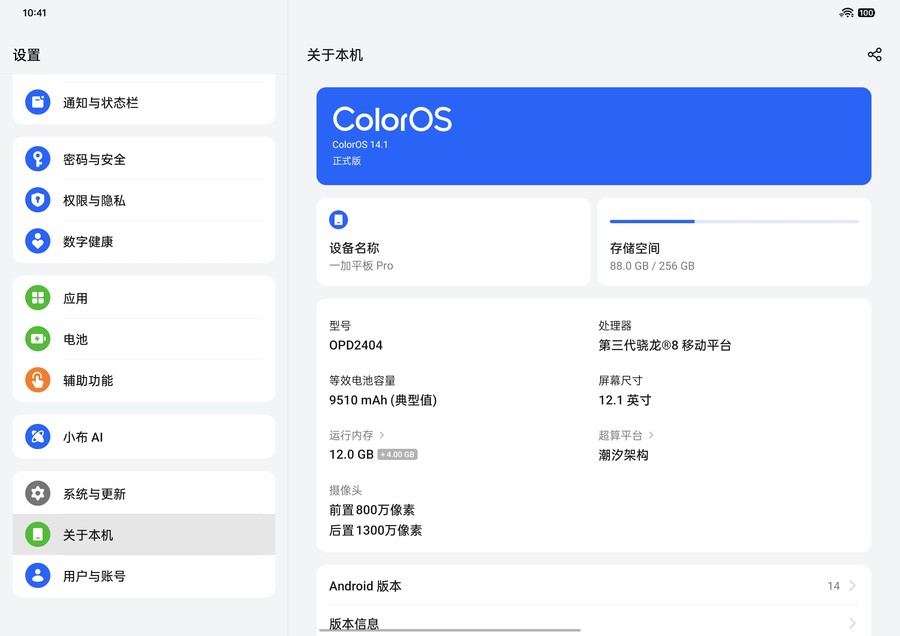Tap the Password & security key icon
The width and height of the screenshot is (900, 636).
click(x=37, y=159)
